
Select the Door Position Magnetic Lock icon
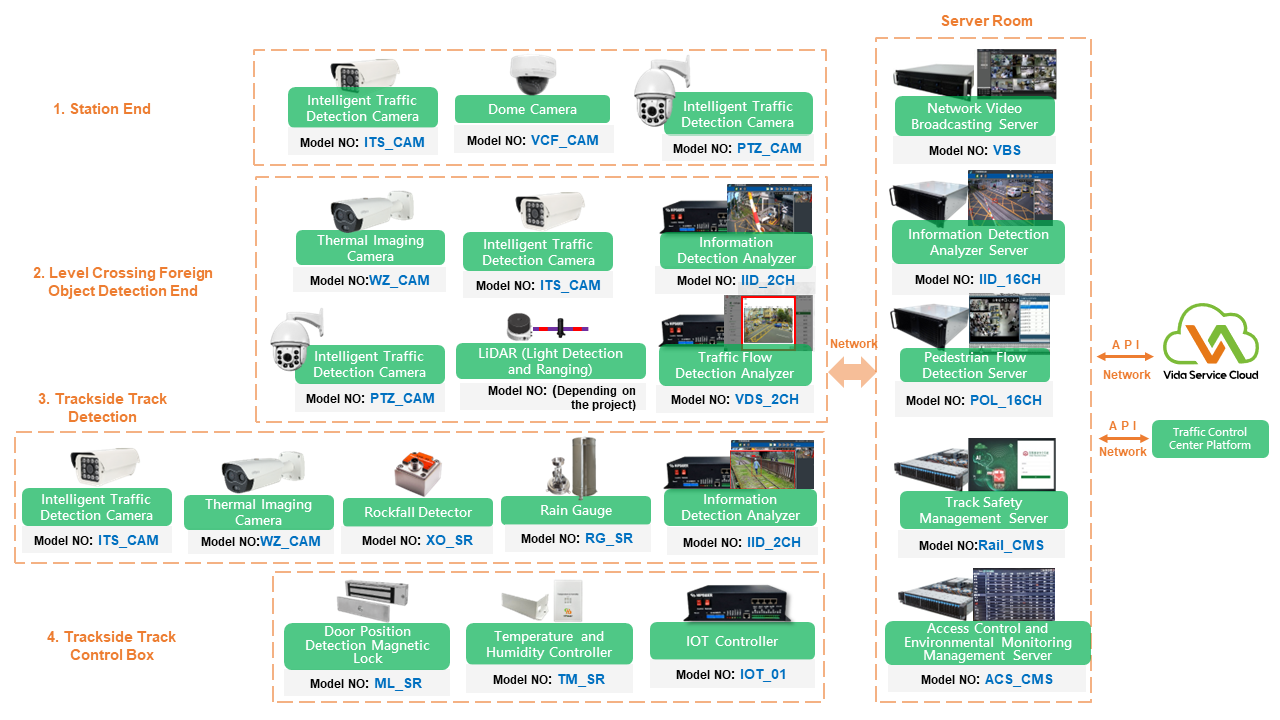[366, 600]
